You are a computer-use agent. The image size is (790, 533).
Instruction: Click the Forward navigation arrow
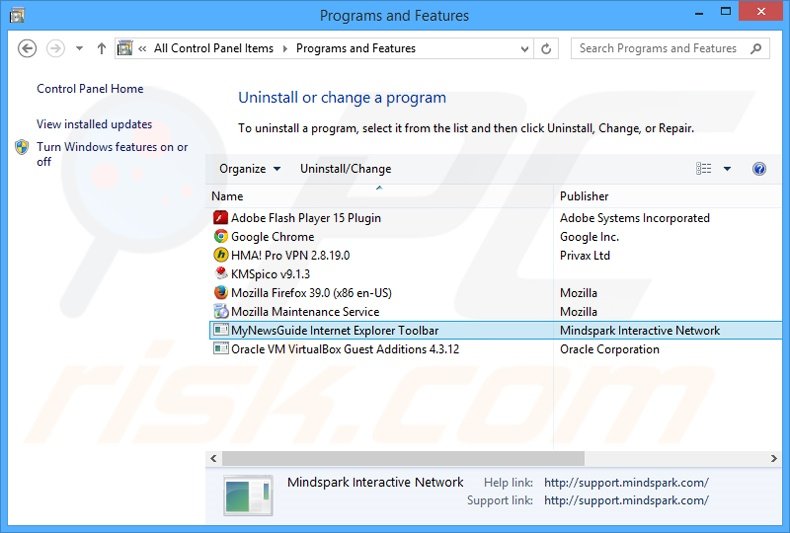coord(55,49)
